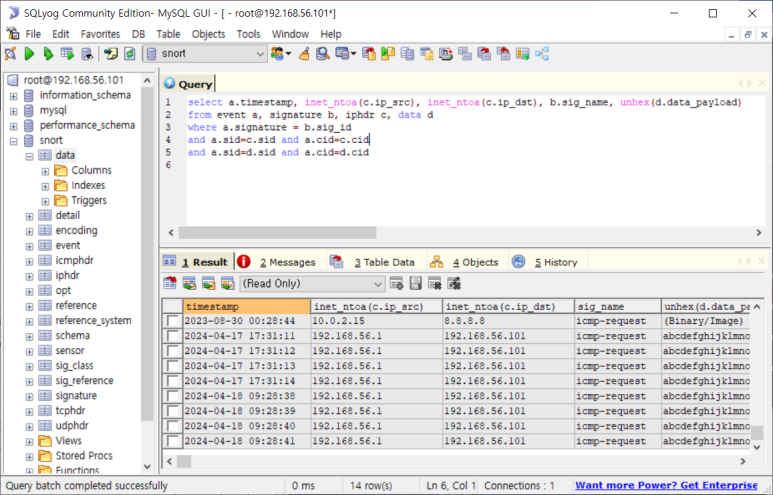
Task: Select the signature table in the tree
Action: [x=76, y=395]
